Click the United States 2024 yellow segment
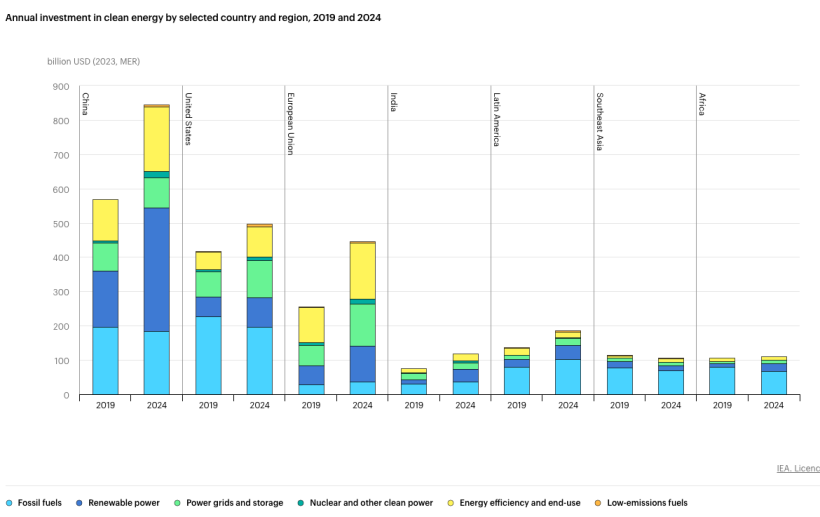Screen dimensions: 820x517 pyautogui.click(x=260, y=242)
